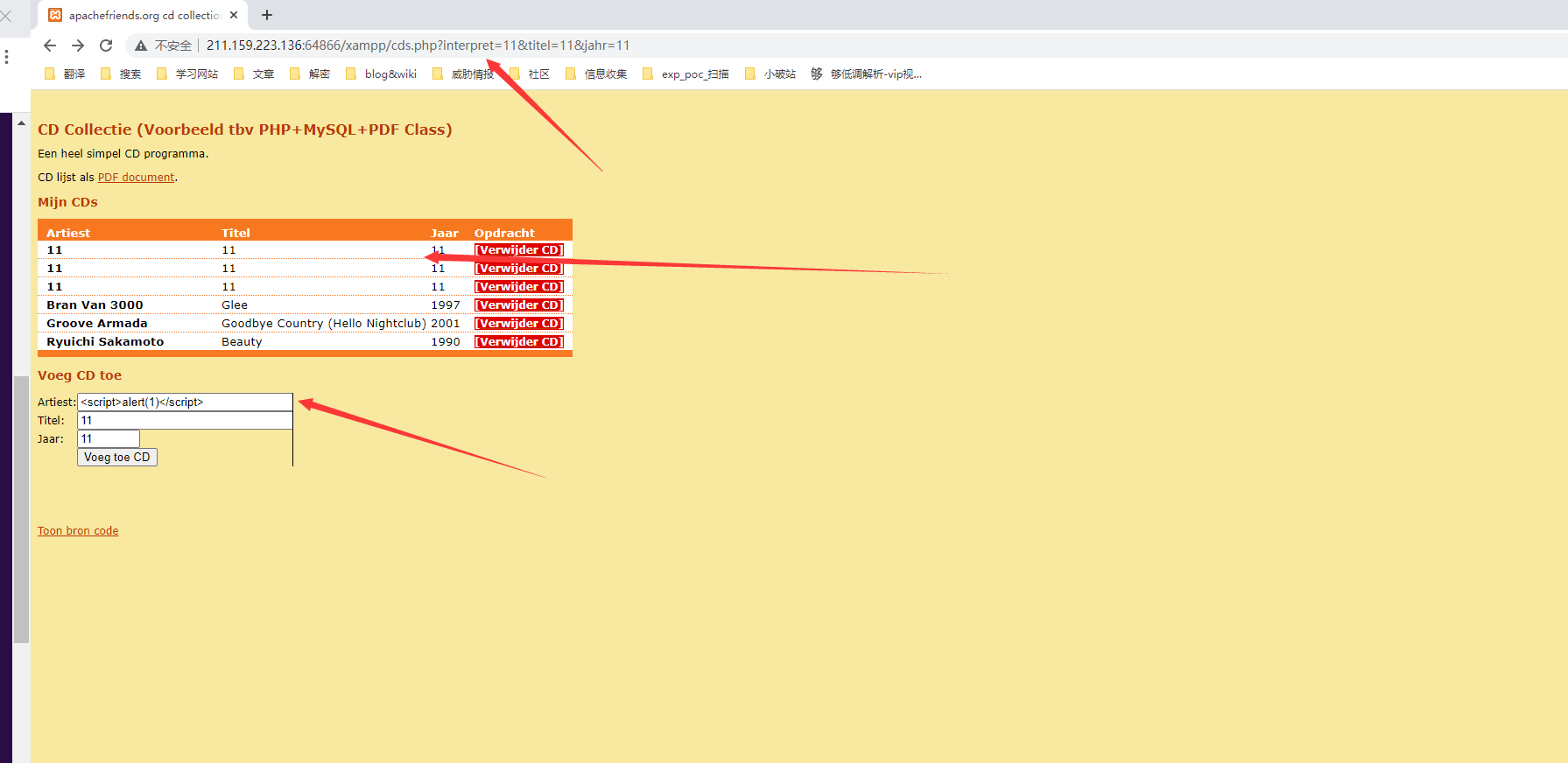Select the Beauty title cell
Viewport: 1568px width, 763px height.
coord(242,342)
